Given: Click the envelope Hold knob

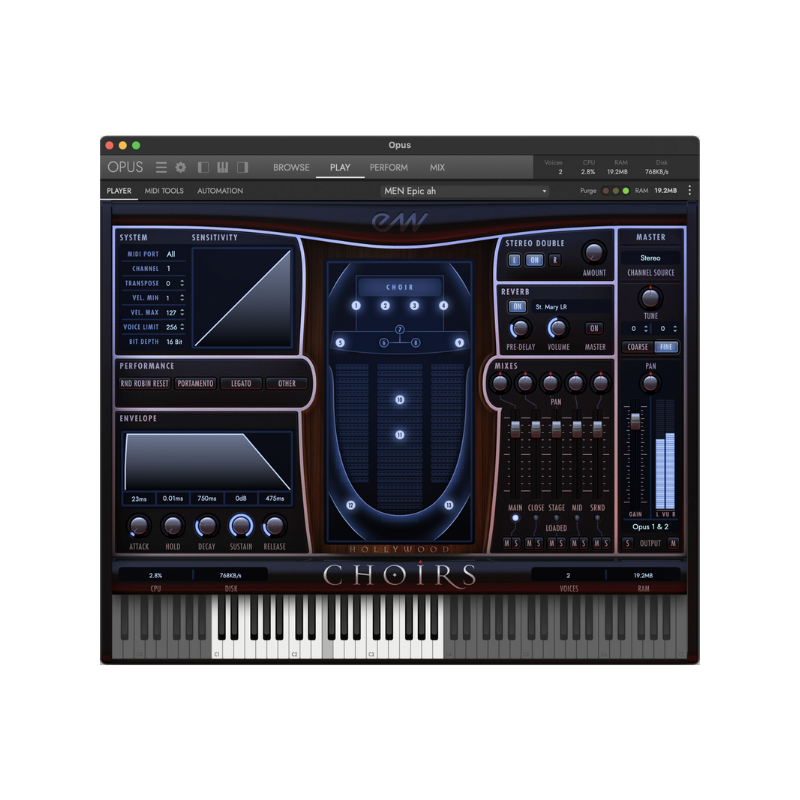Looking at the screenshot, I should point(172,526).
